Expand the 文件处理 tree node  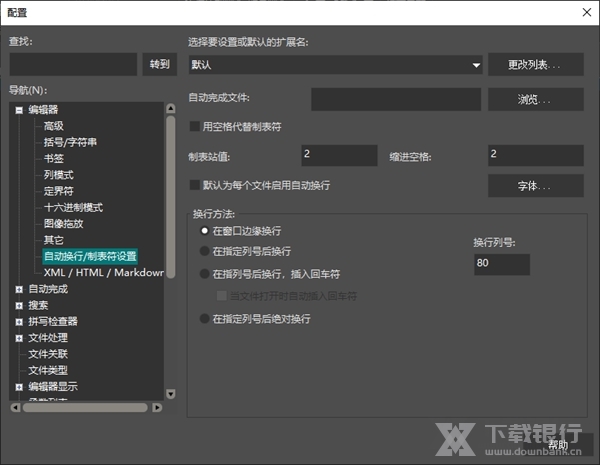pyautogui.click(x=19, y=338)
